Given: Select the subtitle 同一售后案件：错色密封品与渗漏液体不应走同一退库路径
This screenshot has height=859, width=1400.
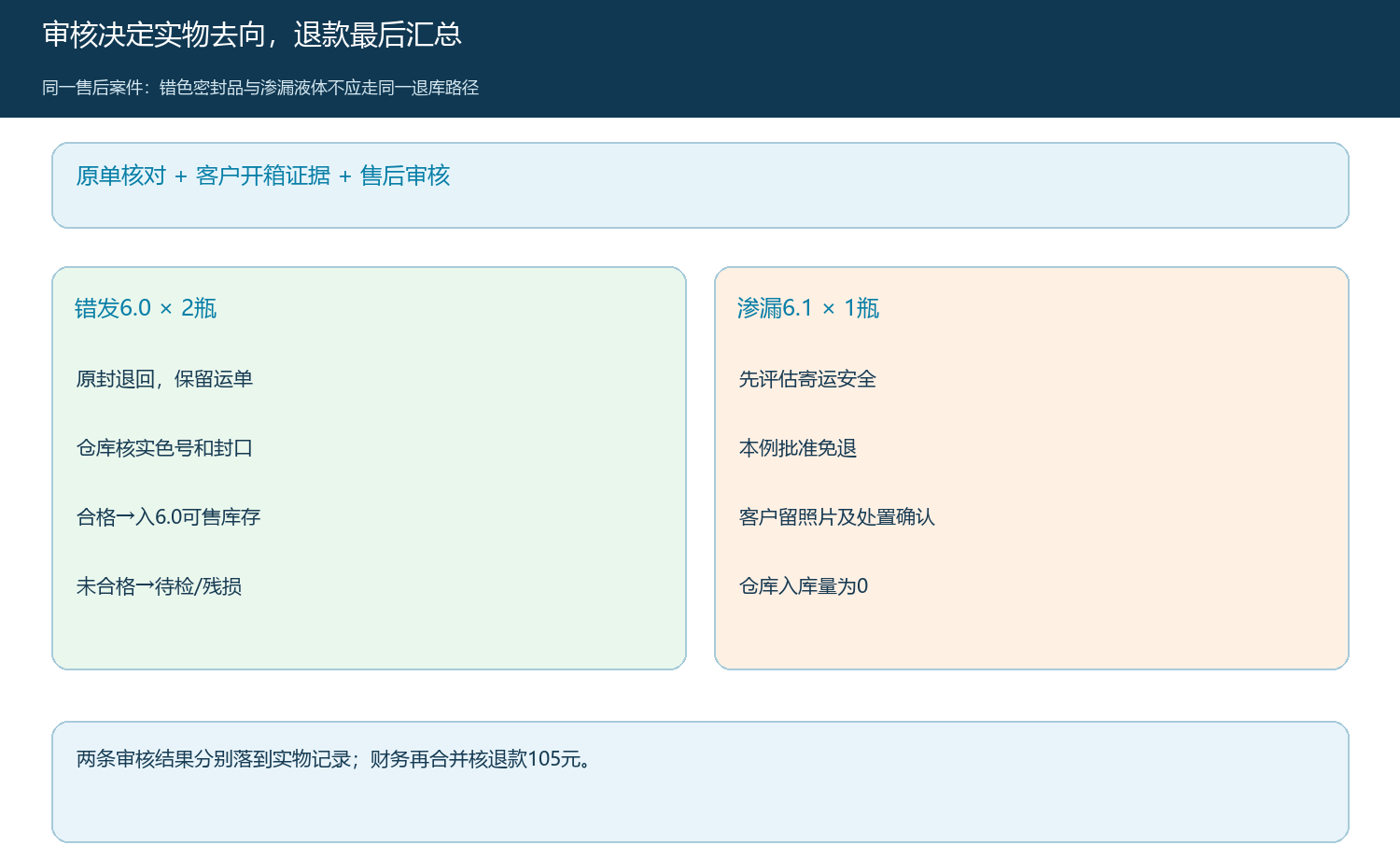Looking at the screenshot, I should click(x=260, y=88).
